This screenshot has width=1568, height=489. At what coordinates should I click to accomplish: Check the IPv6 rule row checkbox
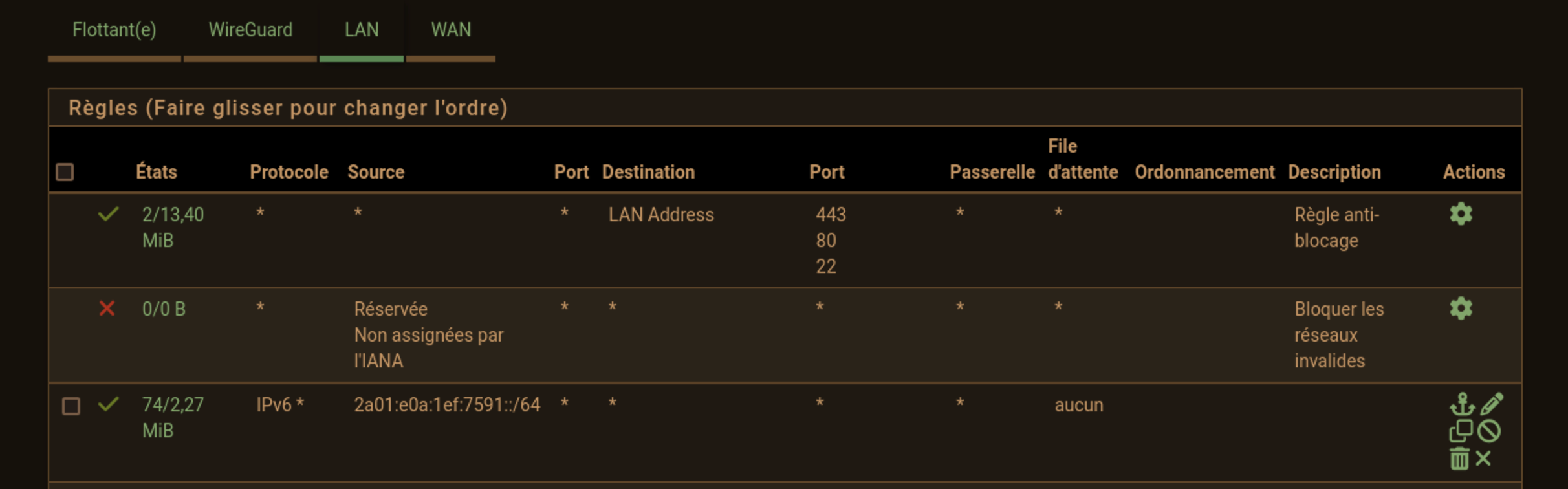71,406
